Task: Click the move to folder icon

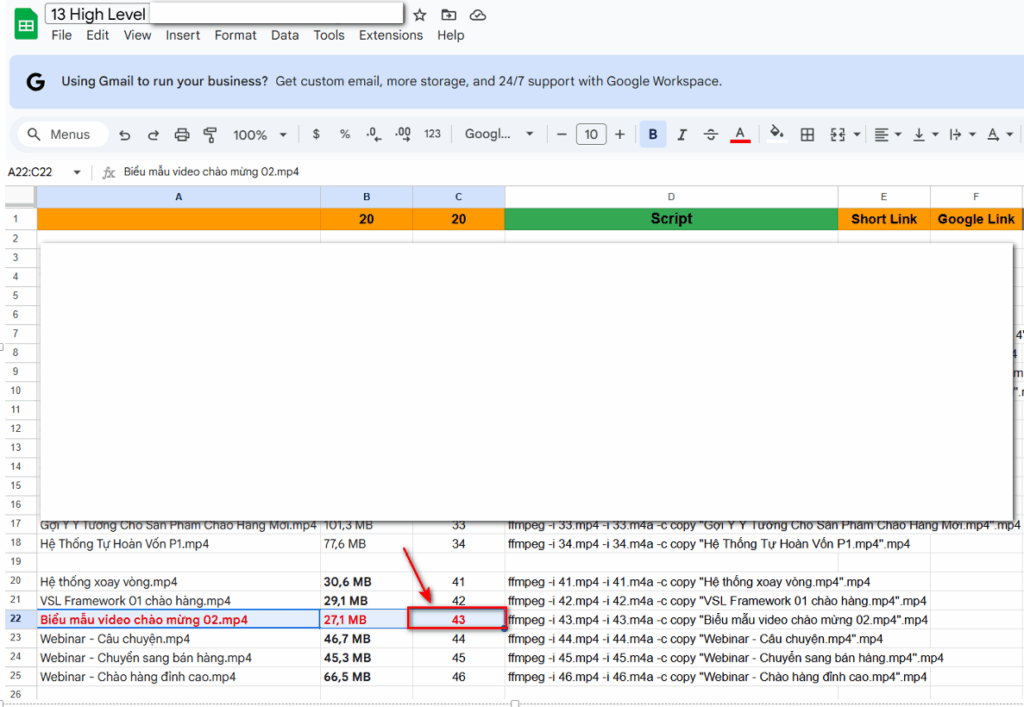Action: click(x=449, y=15)
